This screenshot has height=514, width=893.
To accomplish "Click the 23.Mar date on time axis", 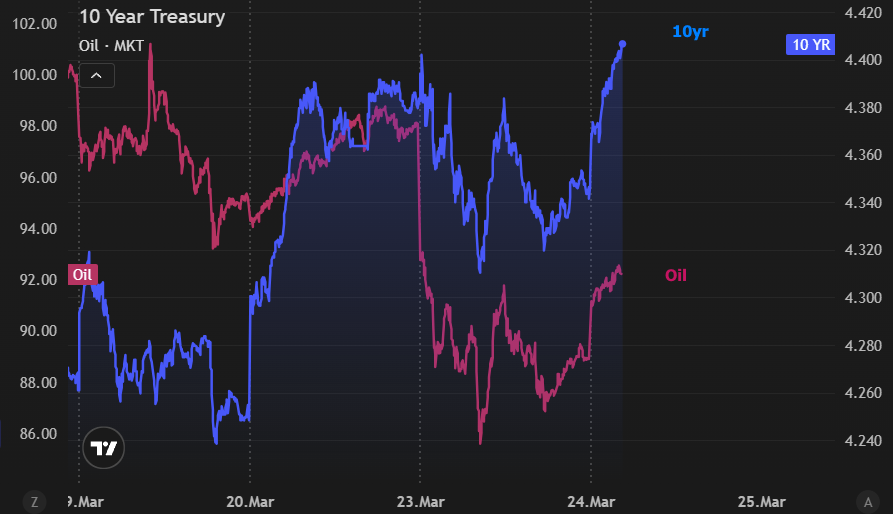I will (x=420, y=501).
